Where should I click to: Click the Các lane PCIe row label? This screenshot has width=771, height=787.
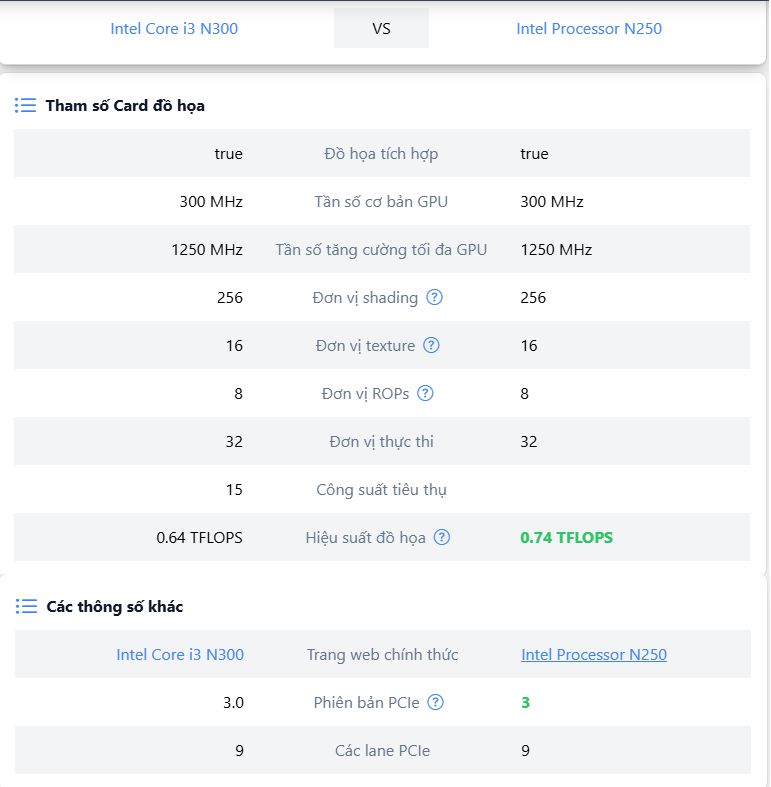(382, 750)
